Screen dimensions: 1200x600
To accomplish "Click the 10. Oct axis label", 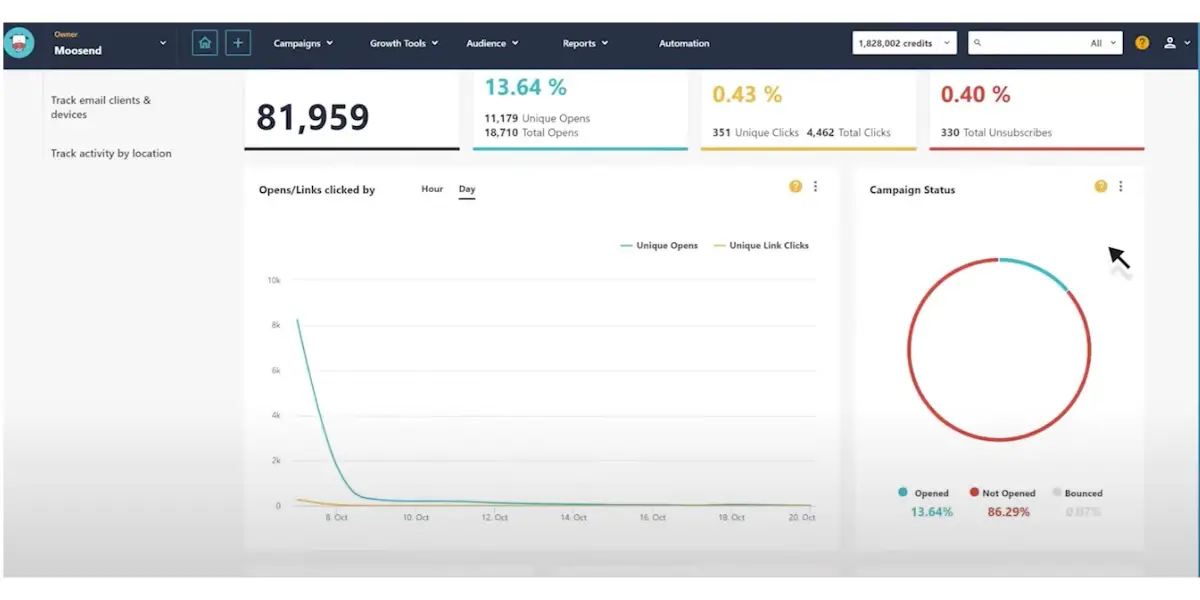I will (x=416, y=518).
